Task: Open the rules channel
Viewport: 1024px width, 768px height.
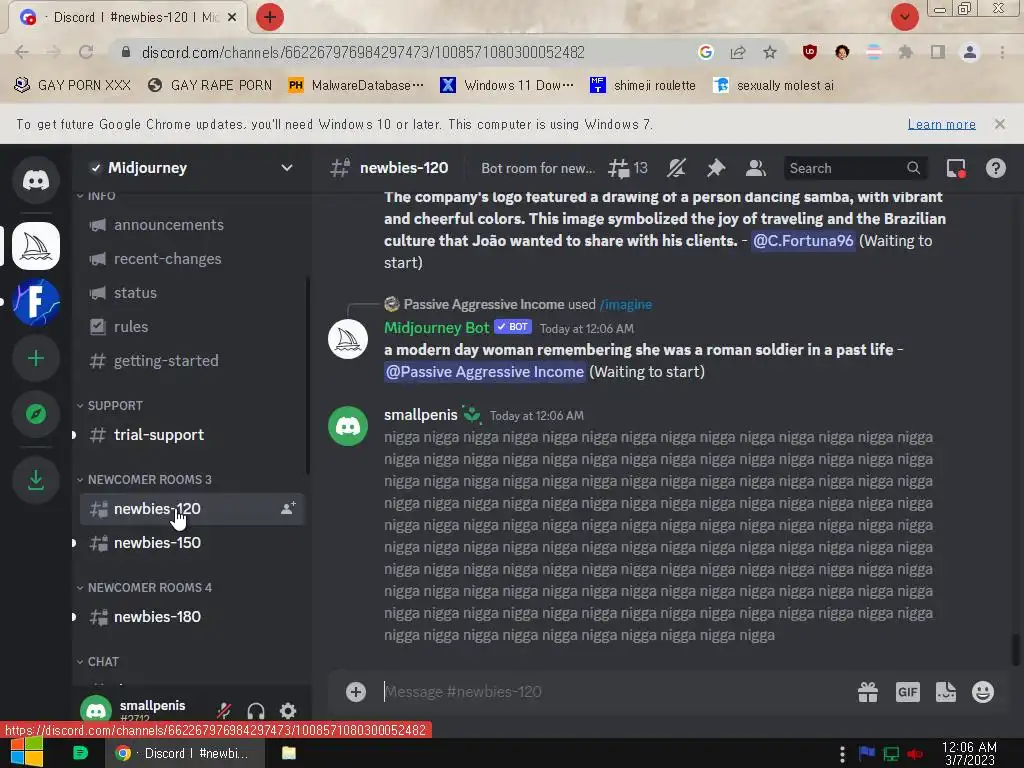Action: [x=192, y=327]
